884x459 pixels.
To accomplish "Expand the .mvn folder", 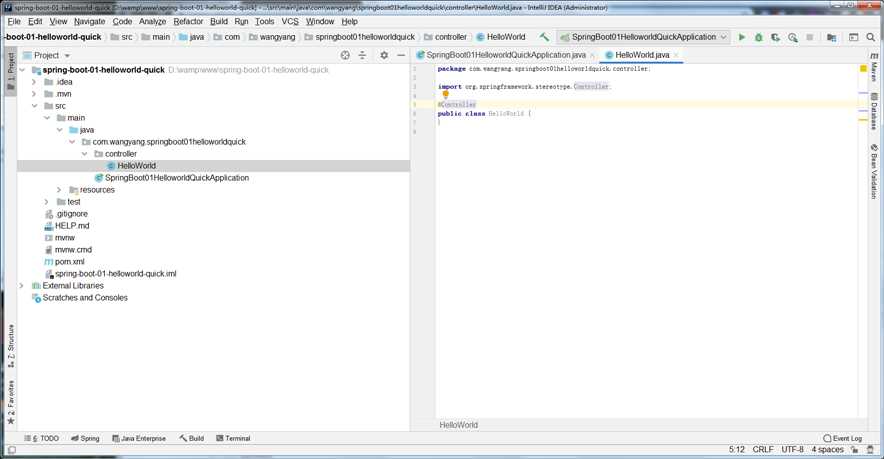I will pos(34,94).
